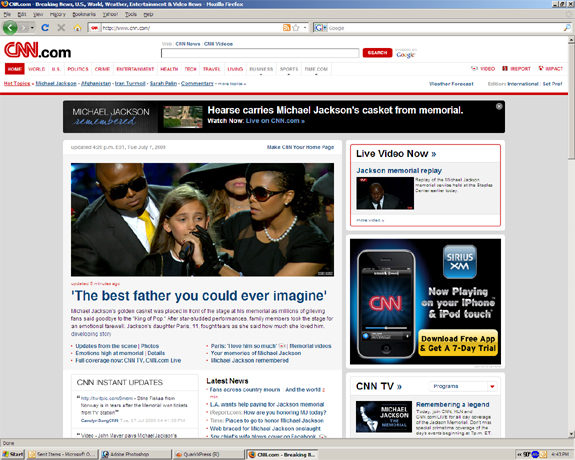The width and height of the screenshot is (575, 460).
Task: Click the Michael Jackson The Memorial thumbnail
Action: 384,417
